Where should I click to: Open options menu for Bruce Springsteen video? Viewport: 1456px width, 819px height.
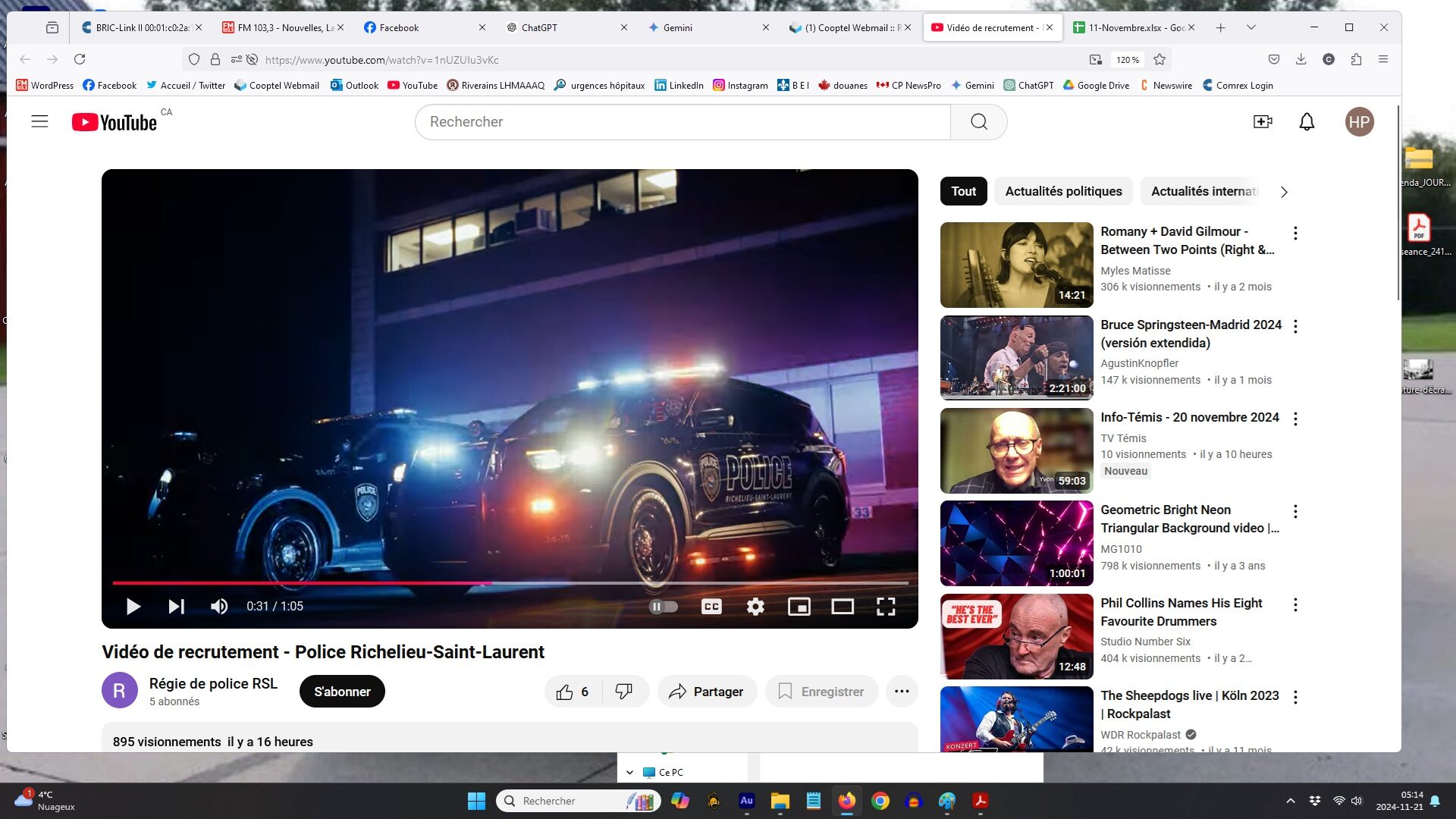click(1295, 327)
